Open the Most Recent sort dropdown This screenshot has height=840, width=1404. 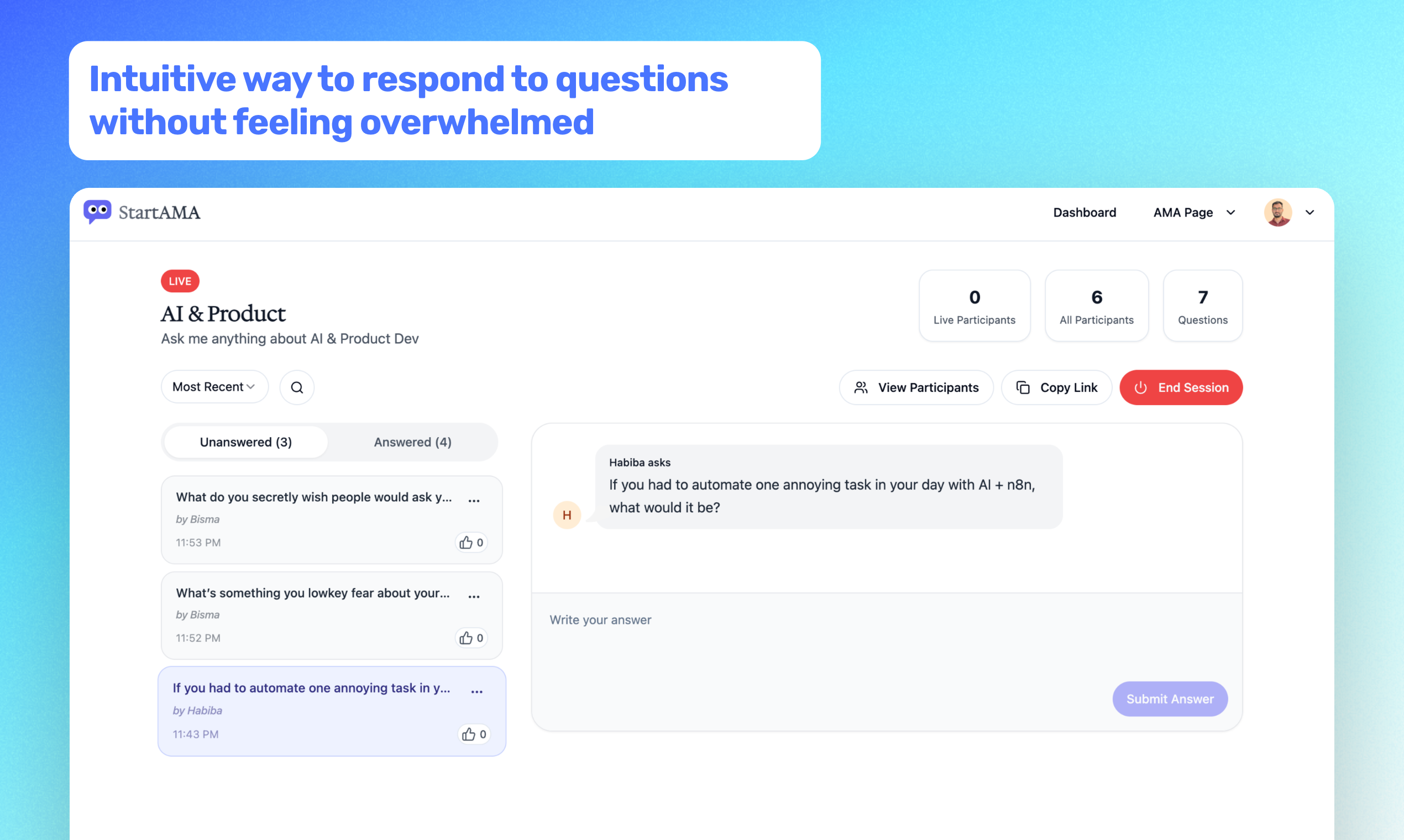pyautogui.click(x=214, y=387)
